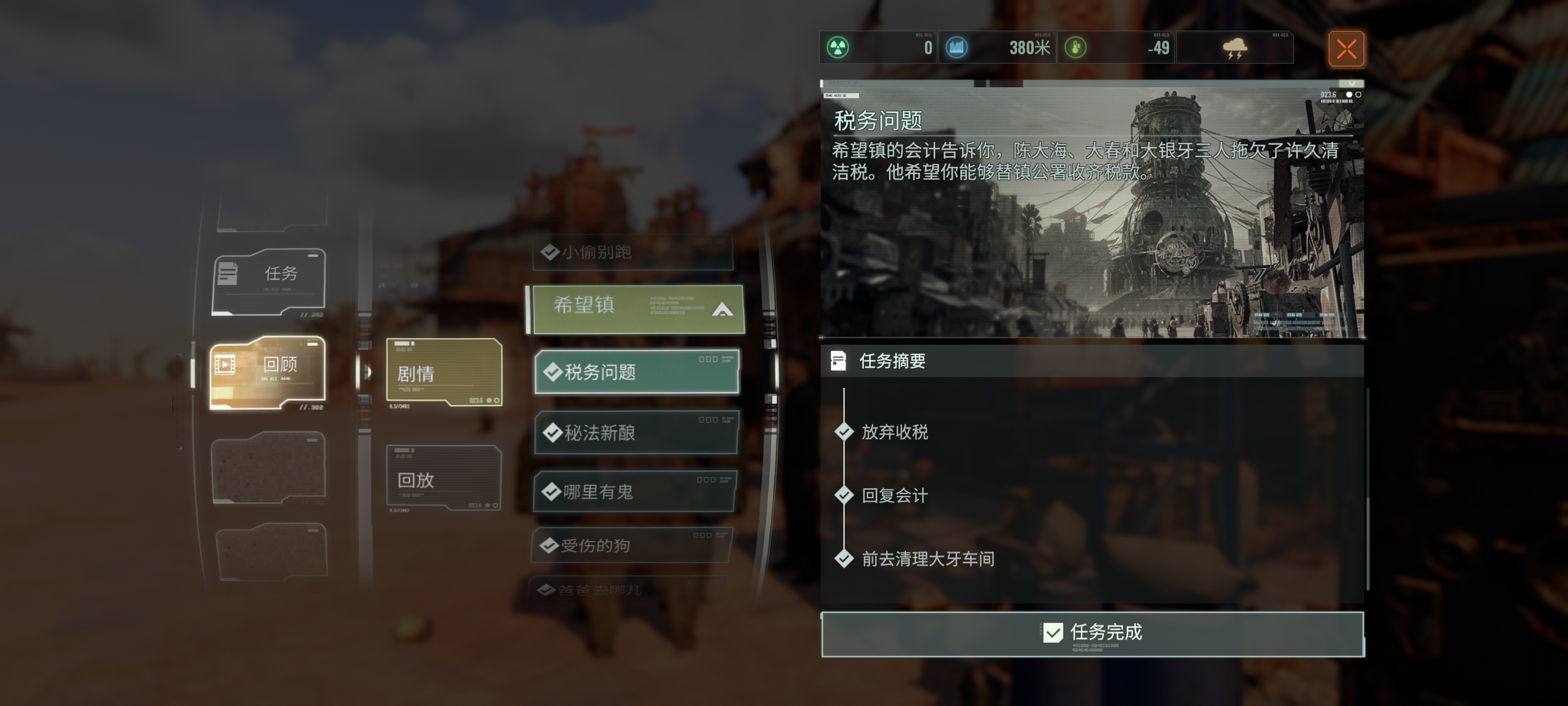This screenshot has height=706, width=1568.
Task: Click the document icon beside 任务摘要
Action: coord(838,361)
